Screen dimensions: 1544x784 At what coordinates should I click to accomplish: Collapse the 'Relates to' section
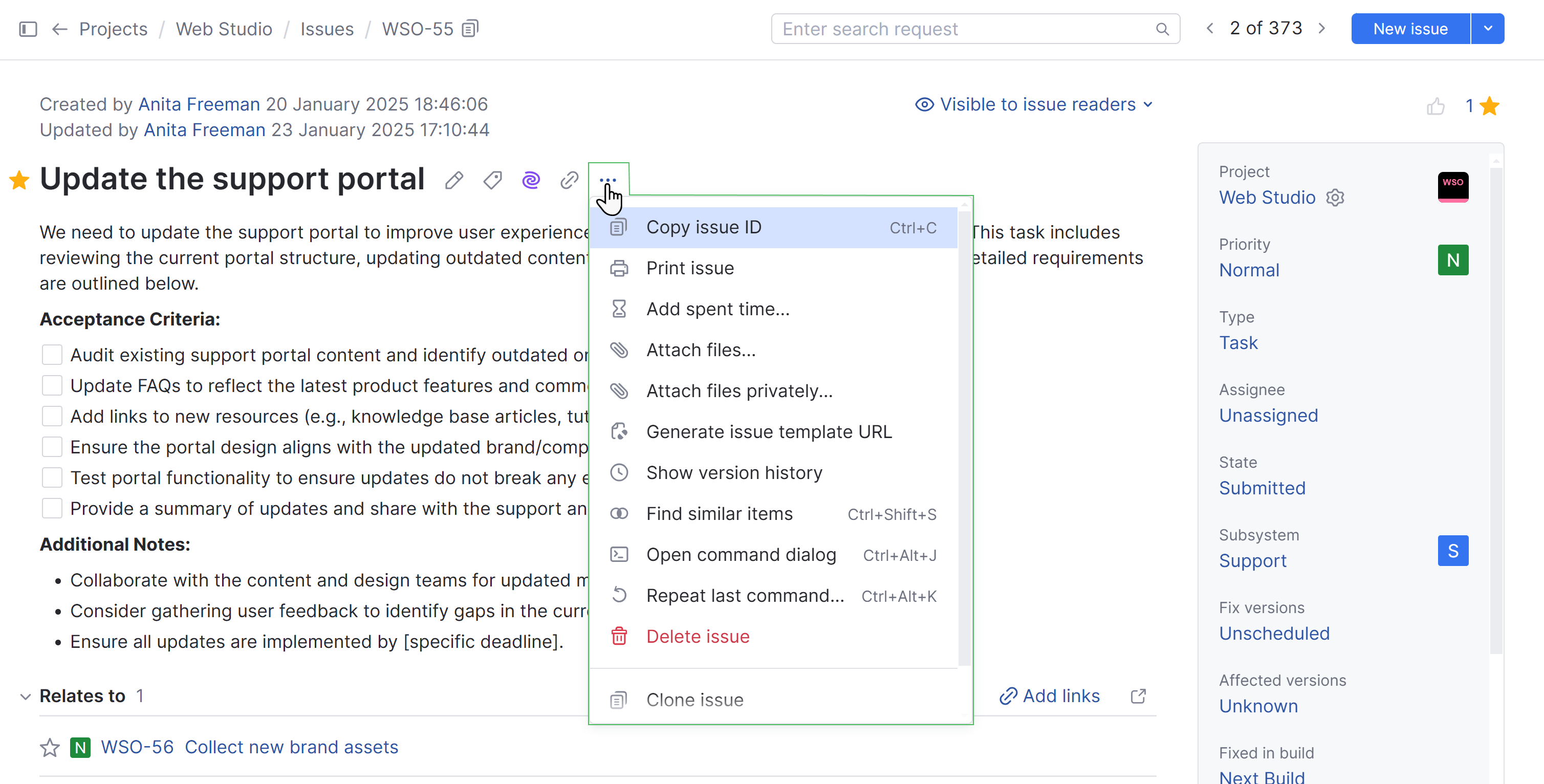(25, 696)
